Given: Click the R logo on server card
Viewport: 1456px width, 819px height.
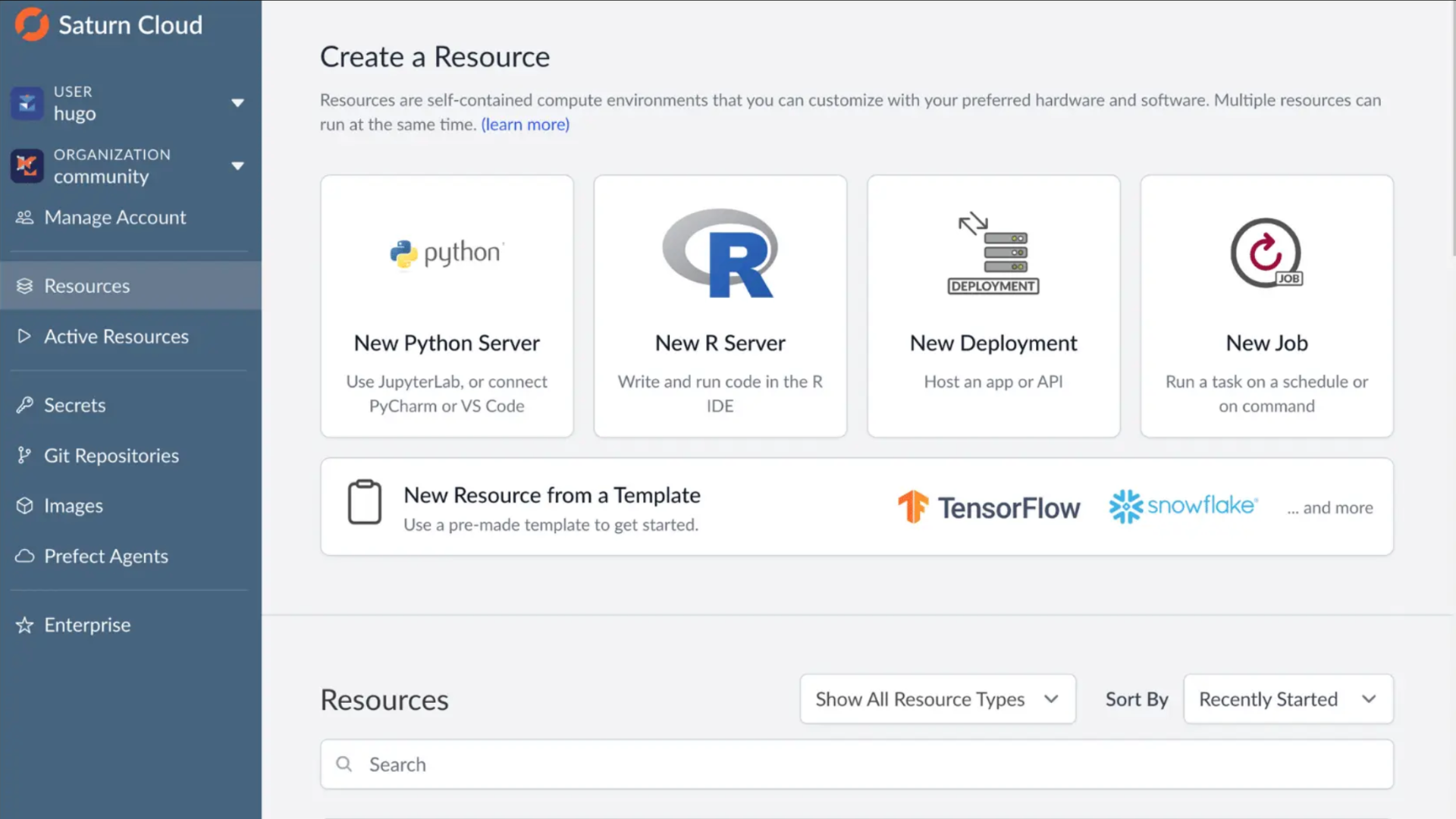Looking at the screenshot, I should [x=720, y=253].
